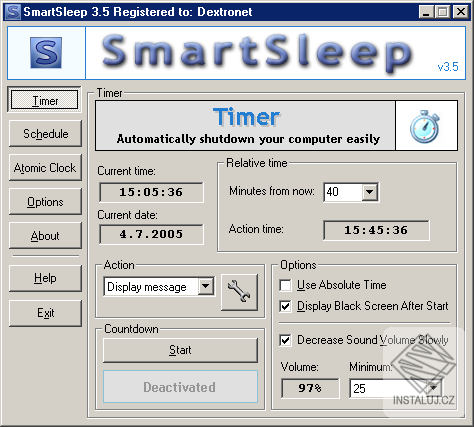The height and width of the screenshot is (427, 474).
Task: Click the Action time value 15:45:36
Action: [x=376, y=230]
